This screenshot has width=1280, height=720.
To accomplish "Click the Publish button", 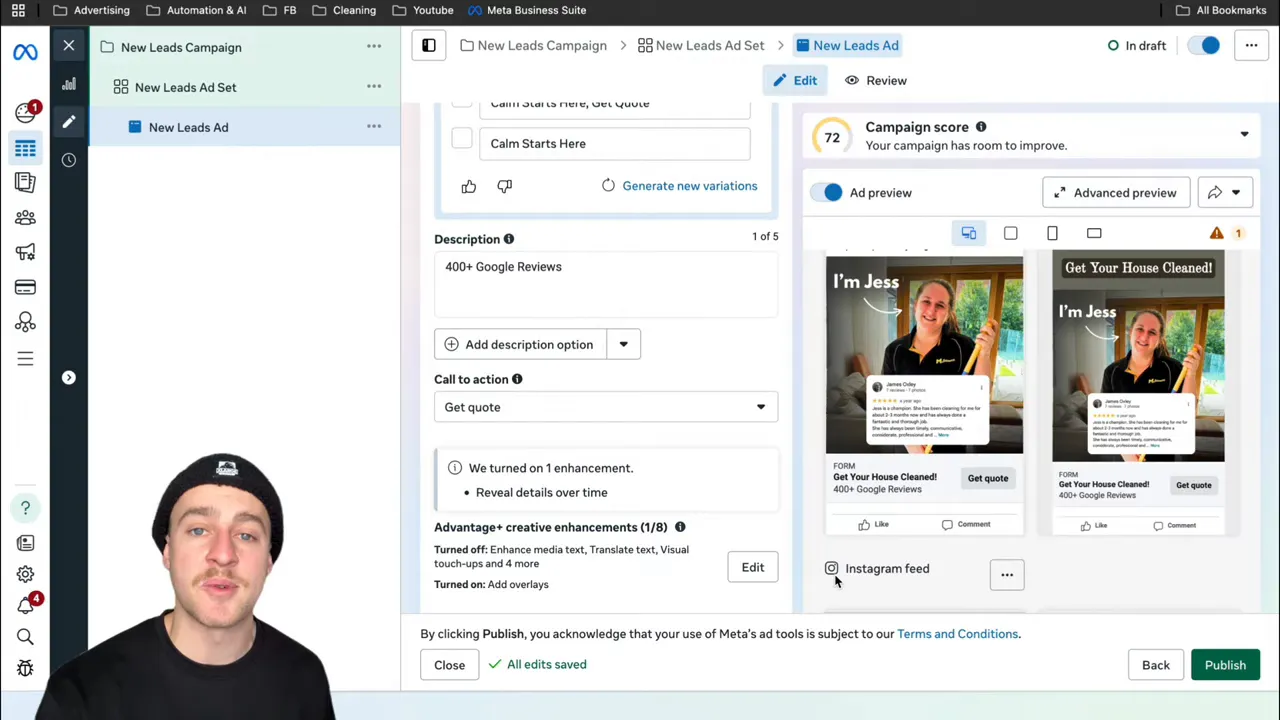I will [1225, 665].
